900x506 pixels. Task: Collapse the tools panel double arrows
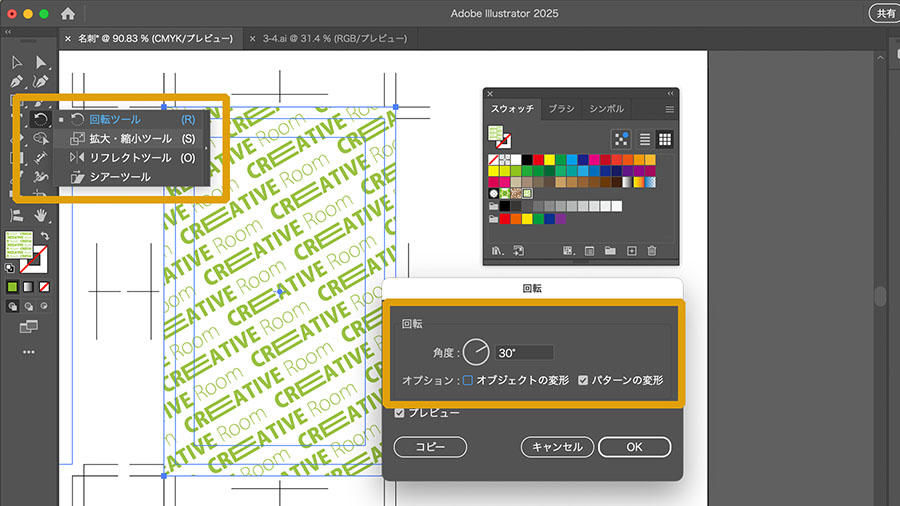pyautogui.click(x=7, y=32)
